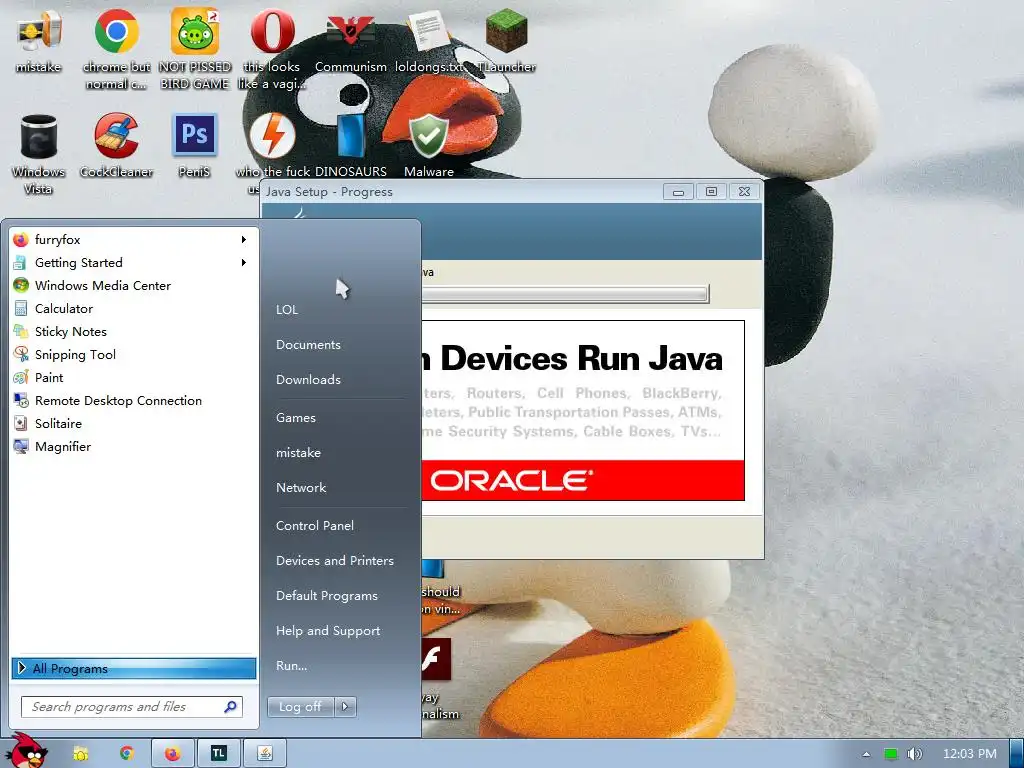Expand All Programs in the start menu
This screenshot has width=1024, height=768.
click(134, 668)
